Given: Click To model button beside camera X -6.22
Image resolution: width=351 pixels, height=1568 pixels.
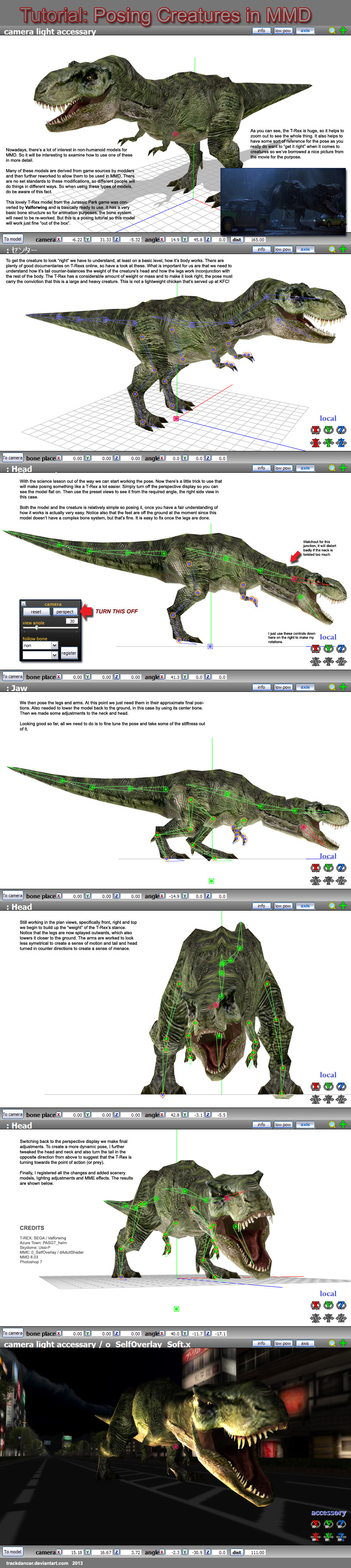Looking at the screenshot, I should (x=12, y=239).
